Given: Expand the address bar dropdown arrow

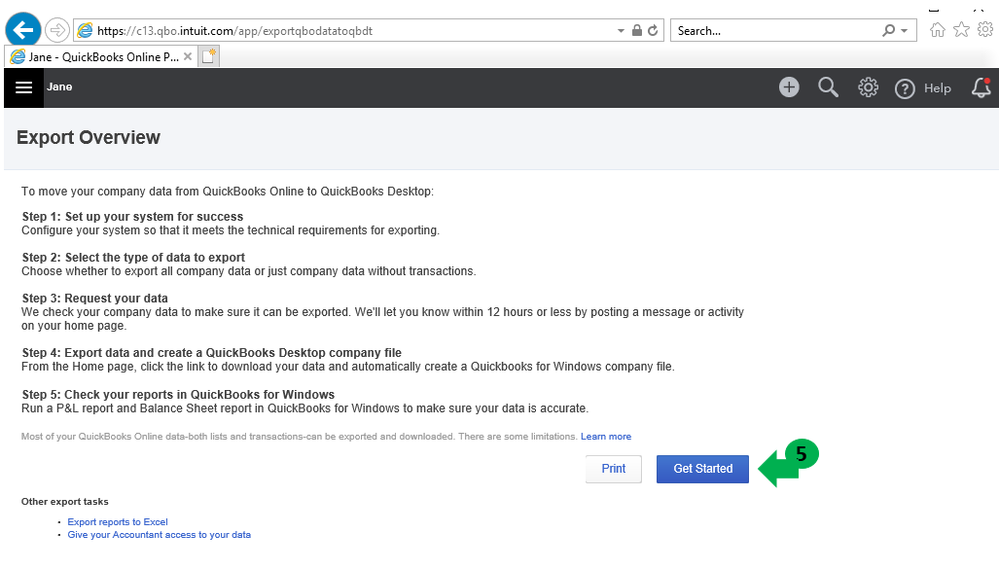Looking at the screenshot, I should pos(621,31).
